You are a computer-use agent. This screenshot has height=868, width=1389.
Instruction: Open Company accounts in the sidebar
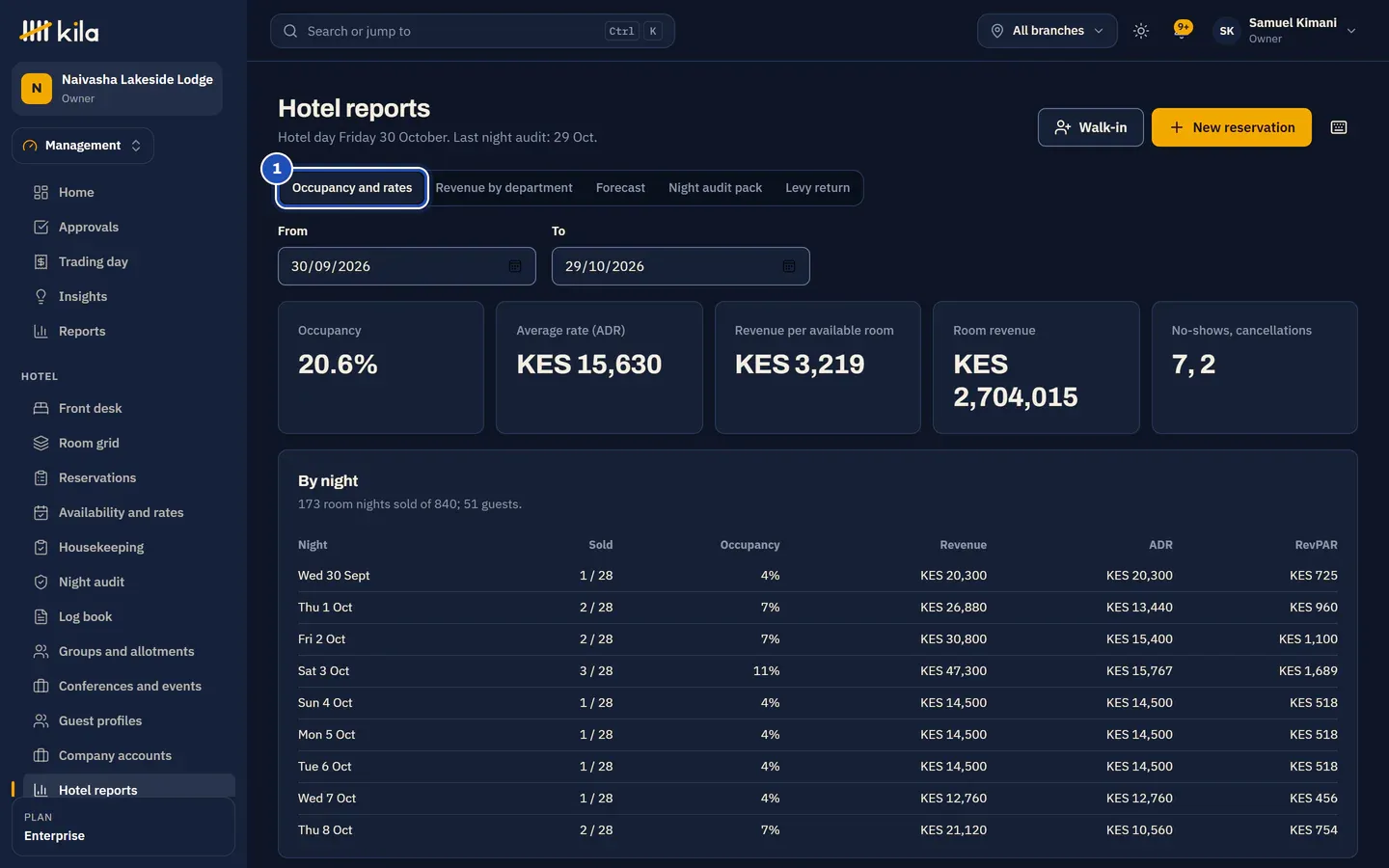pyautogui.click(x=129, y=755)
